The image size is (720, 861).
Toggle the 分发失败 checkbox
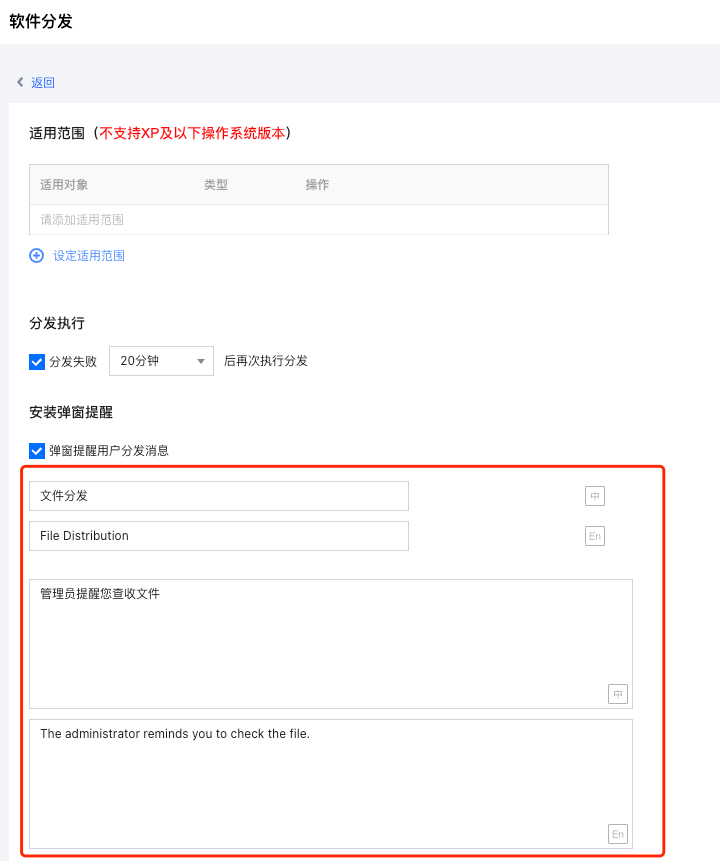click(37, 362)
